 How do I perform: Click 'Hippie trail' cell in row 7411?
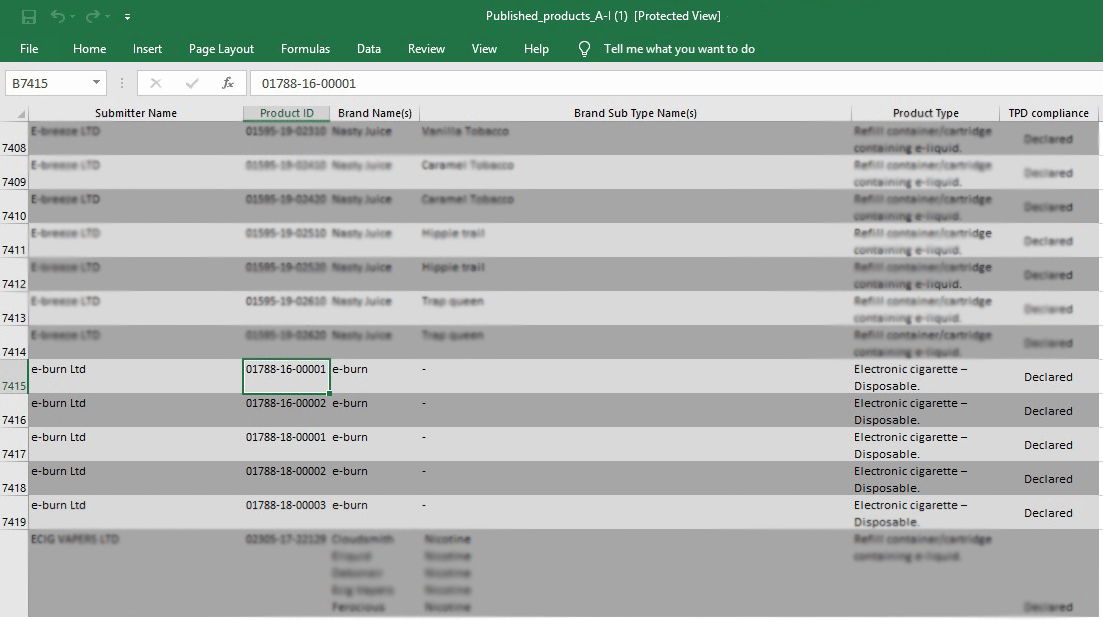(635, 241)
